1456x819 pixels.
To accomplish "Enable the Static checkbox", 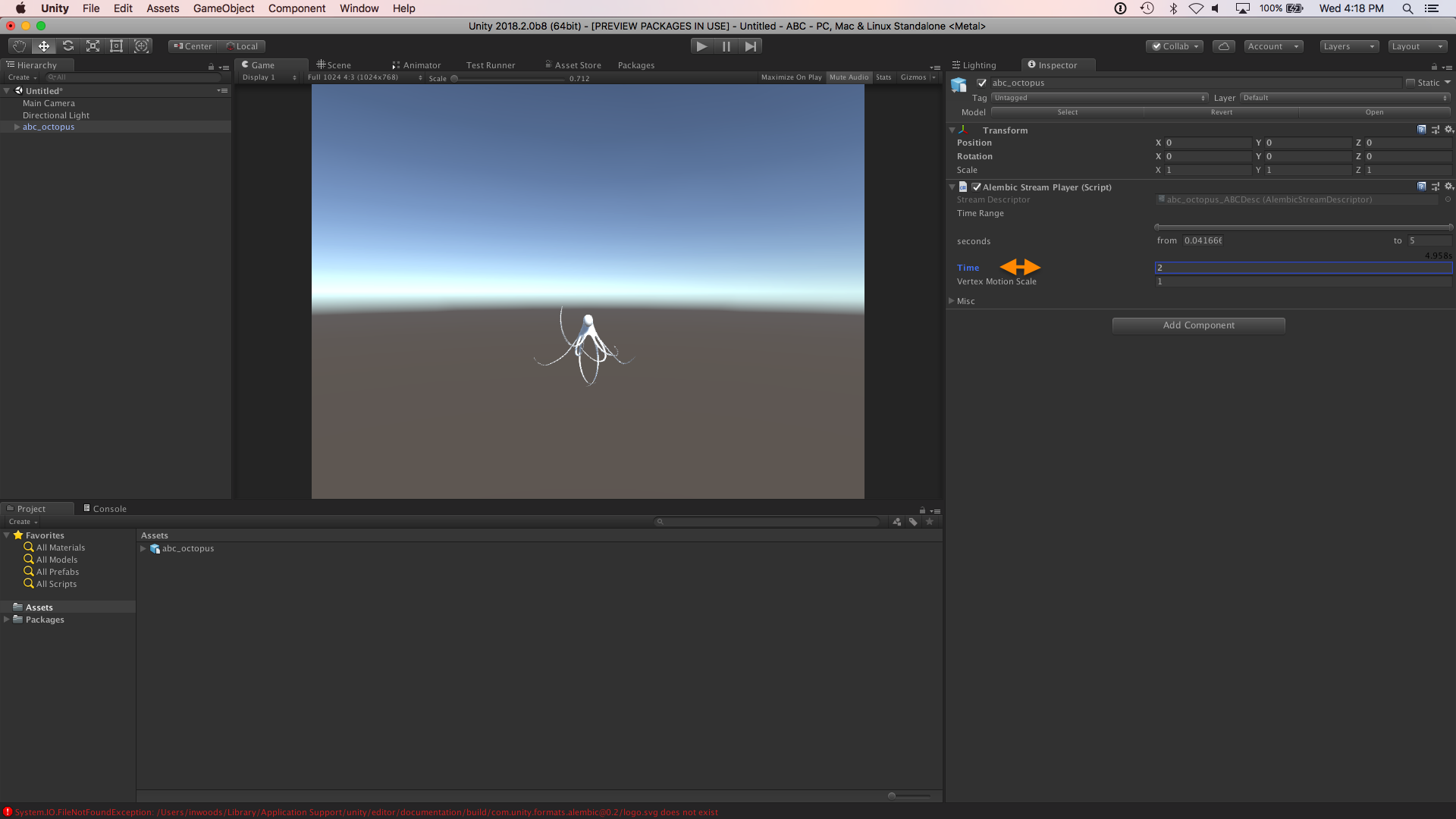I will [x=1410, y=83].
